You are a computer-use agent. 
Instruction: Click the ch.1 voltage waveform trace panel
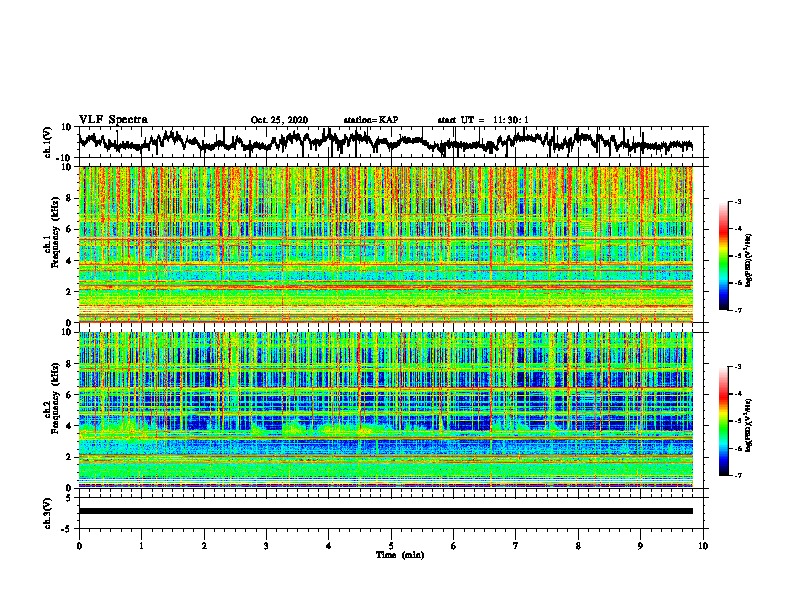pyautogui.click(x=393, y=142)
